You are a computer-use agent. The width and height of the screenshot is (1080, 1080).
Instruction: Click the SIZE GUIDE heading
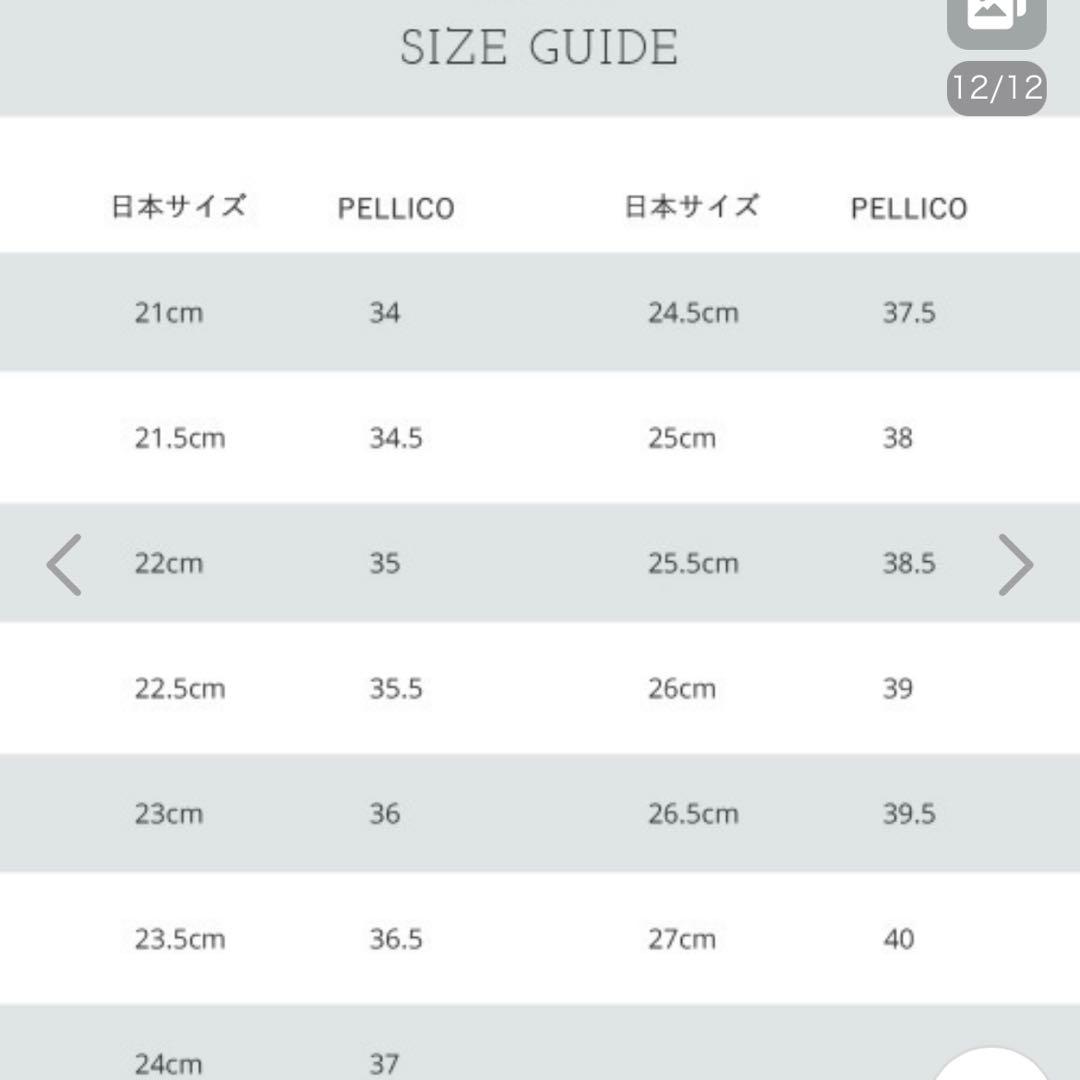tap(539, 48)
